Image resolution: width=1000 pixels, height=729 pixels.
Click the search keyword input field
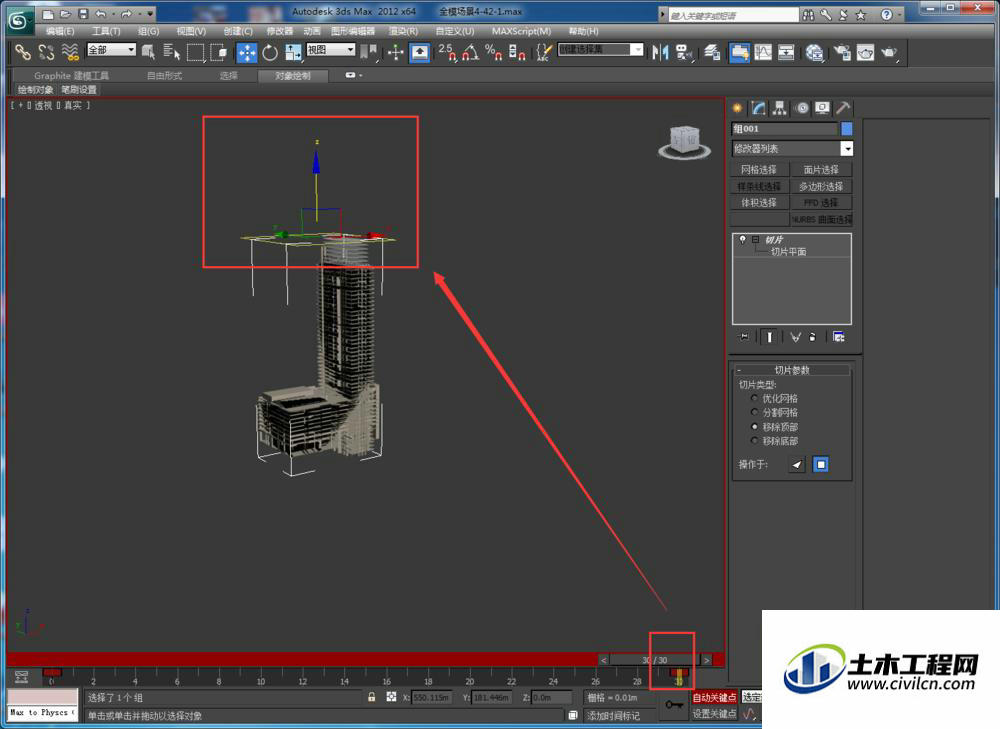click(x=733, y=15)
